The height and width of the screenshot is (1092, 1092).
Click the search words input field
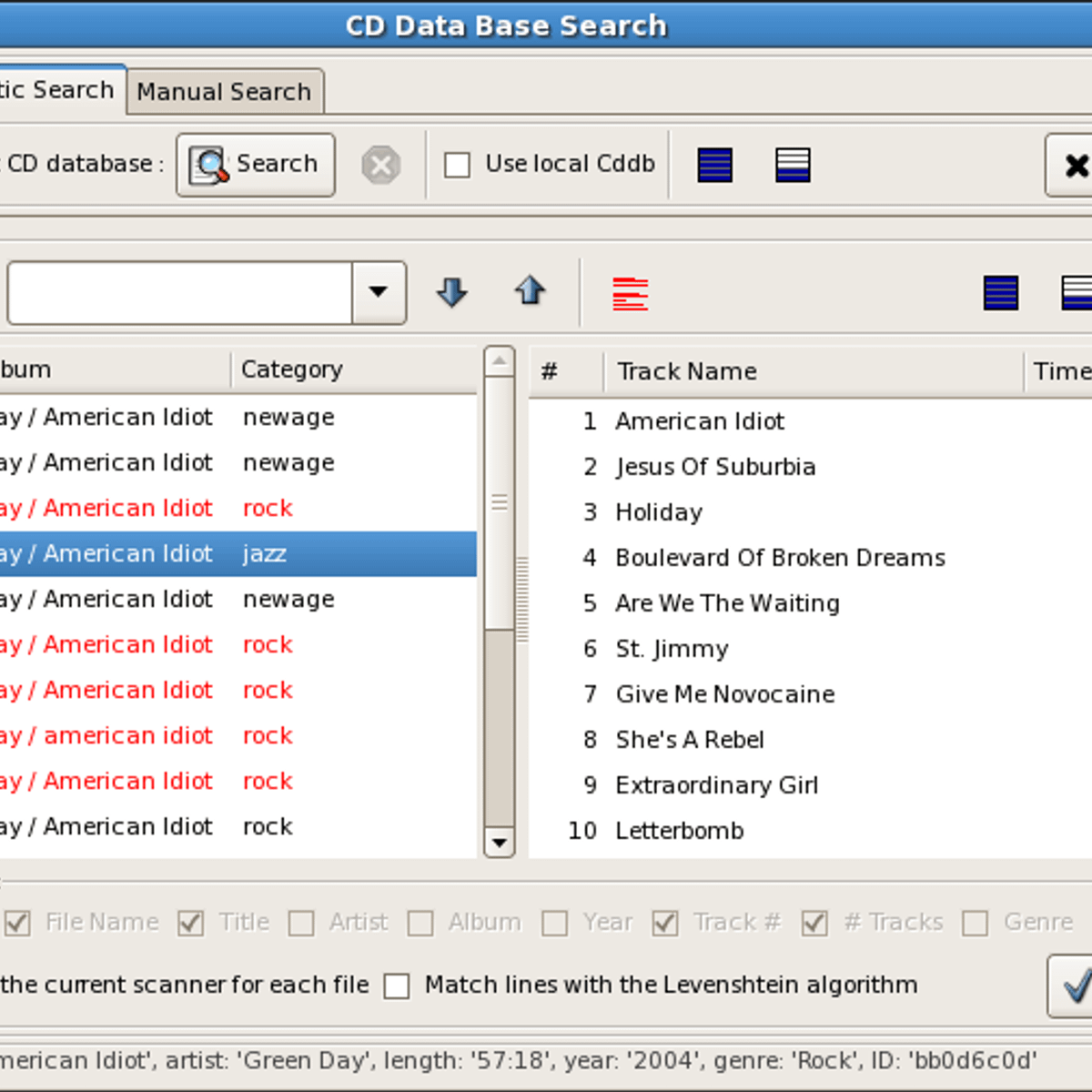pos(179,293)
